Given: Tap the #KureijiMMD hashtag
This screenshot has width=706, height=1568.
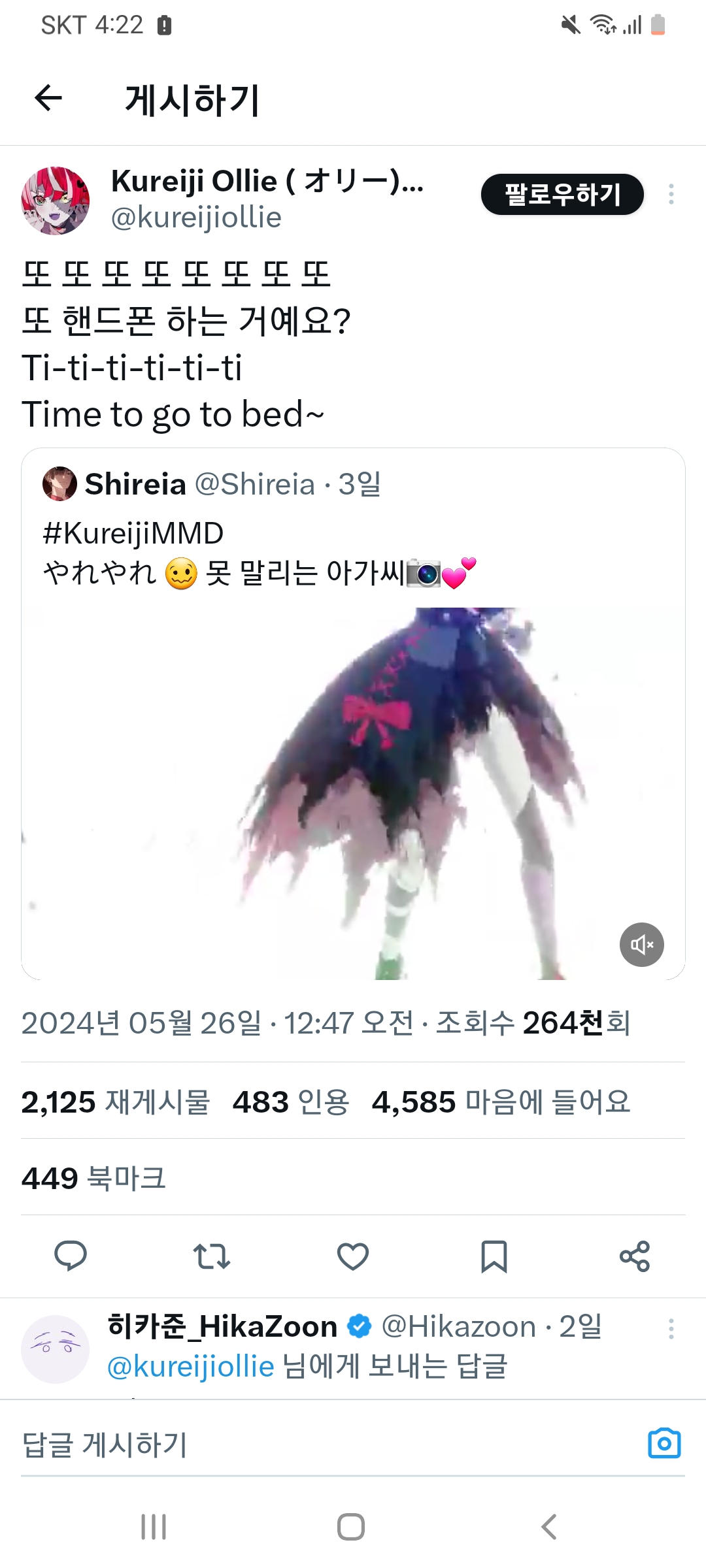Looking at the screenshot, I should click(133, 533).
